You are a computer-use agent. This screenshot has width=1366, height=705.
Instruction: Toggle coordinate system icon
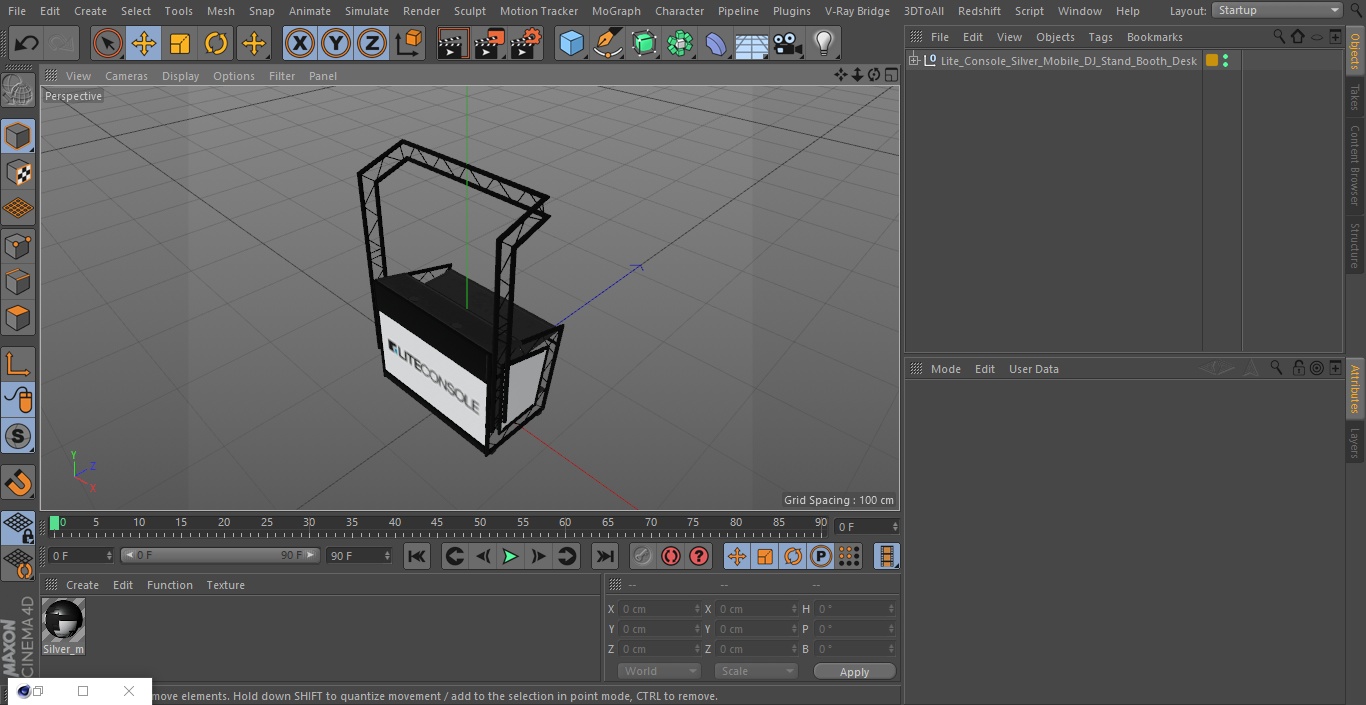click(x=409, y=43)
